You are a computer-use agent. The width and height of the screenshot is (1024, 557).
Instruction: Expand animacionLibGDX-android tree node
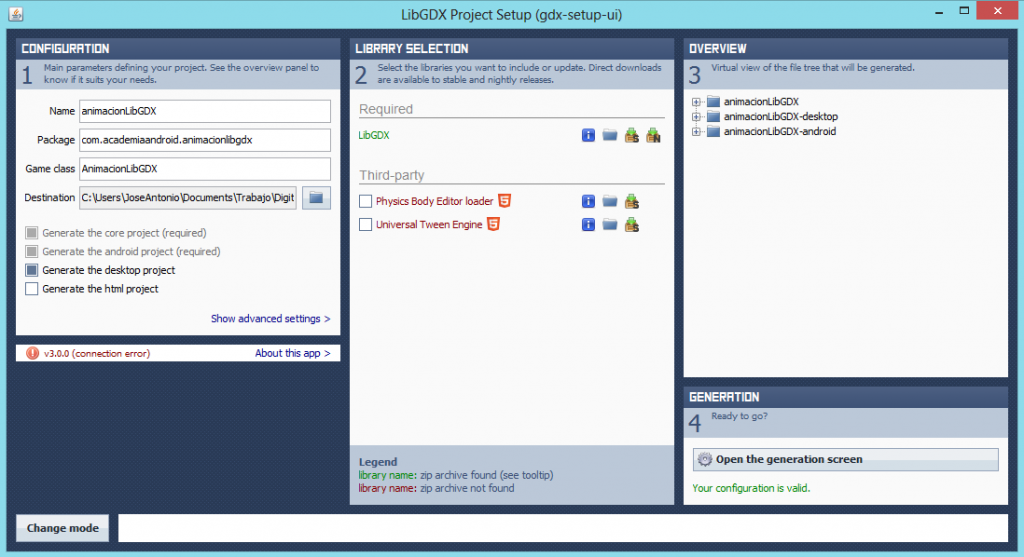pyautogui.click(x=696, y=132)
